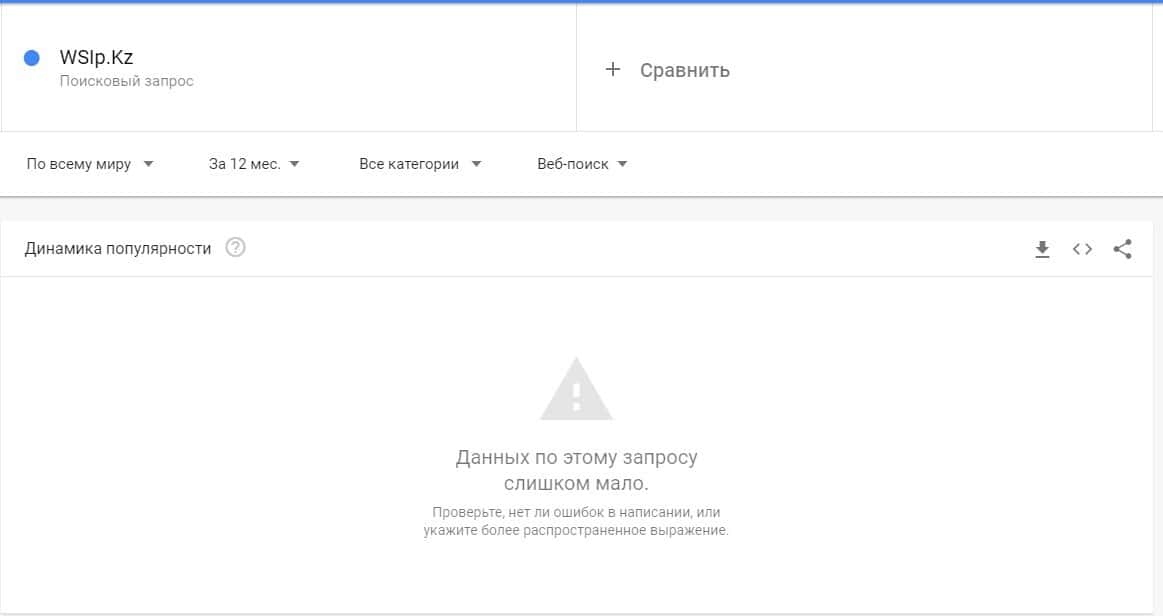Click the warning triangle icon
This screenshot has height=616, width=1163.
coord(576,389)
